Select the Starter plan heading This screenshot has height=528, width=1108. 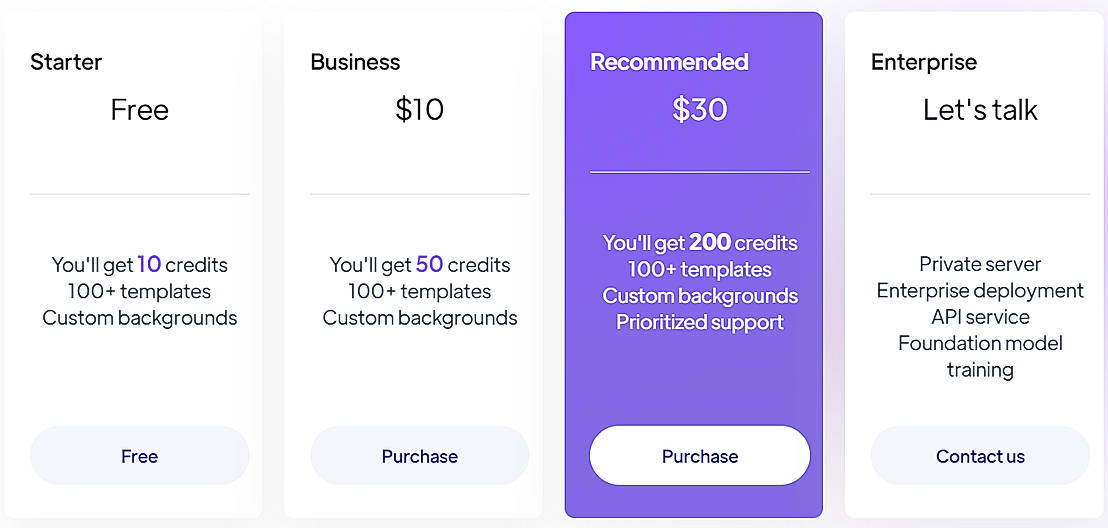click(x=66, y=62)
